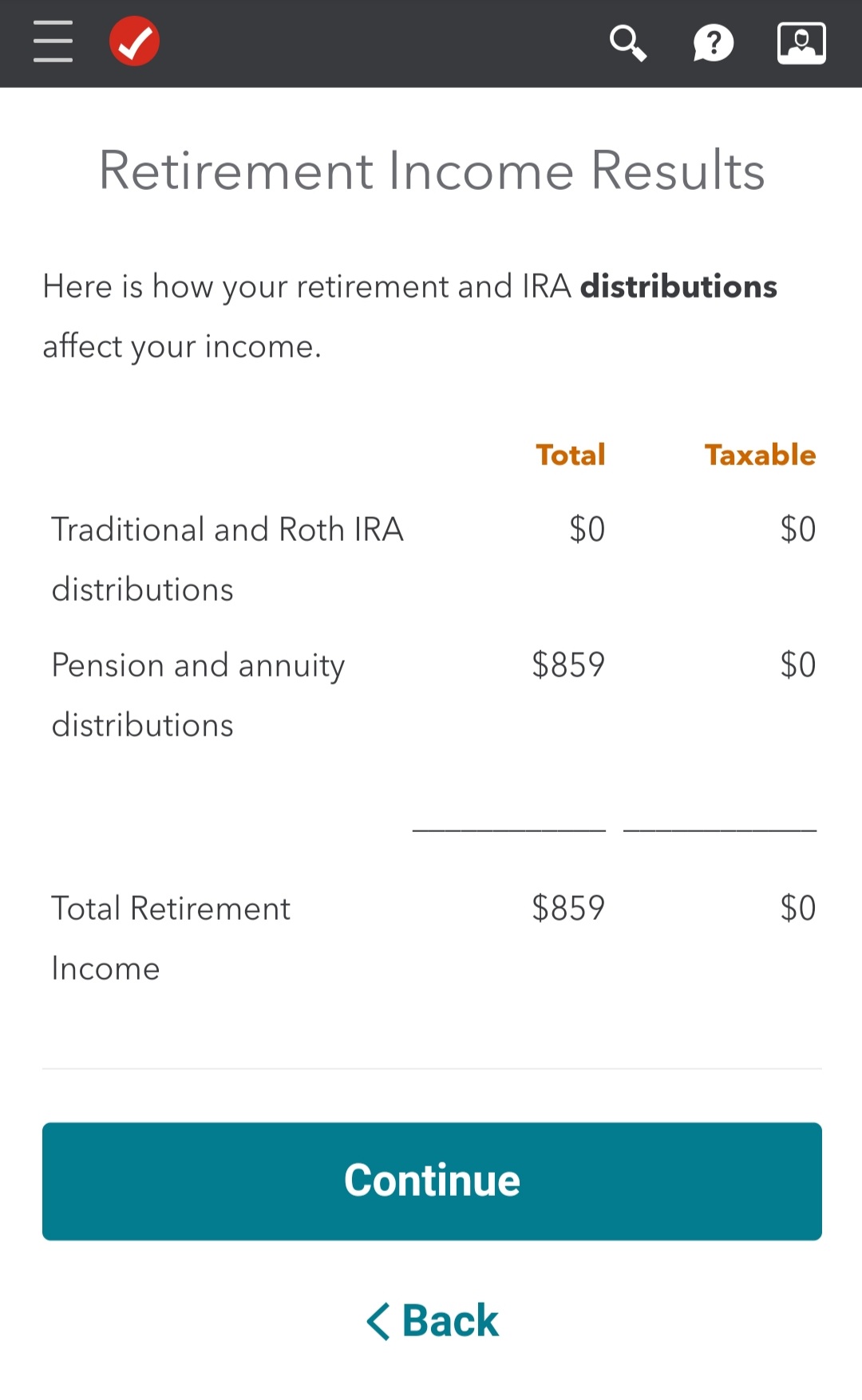Open the hamburger navigation menu
The image size is (862, 1400).
[53, 41]
